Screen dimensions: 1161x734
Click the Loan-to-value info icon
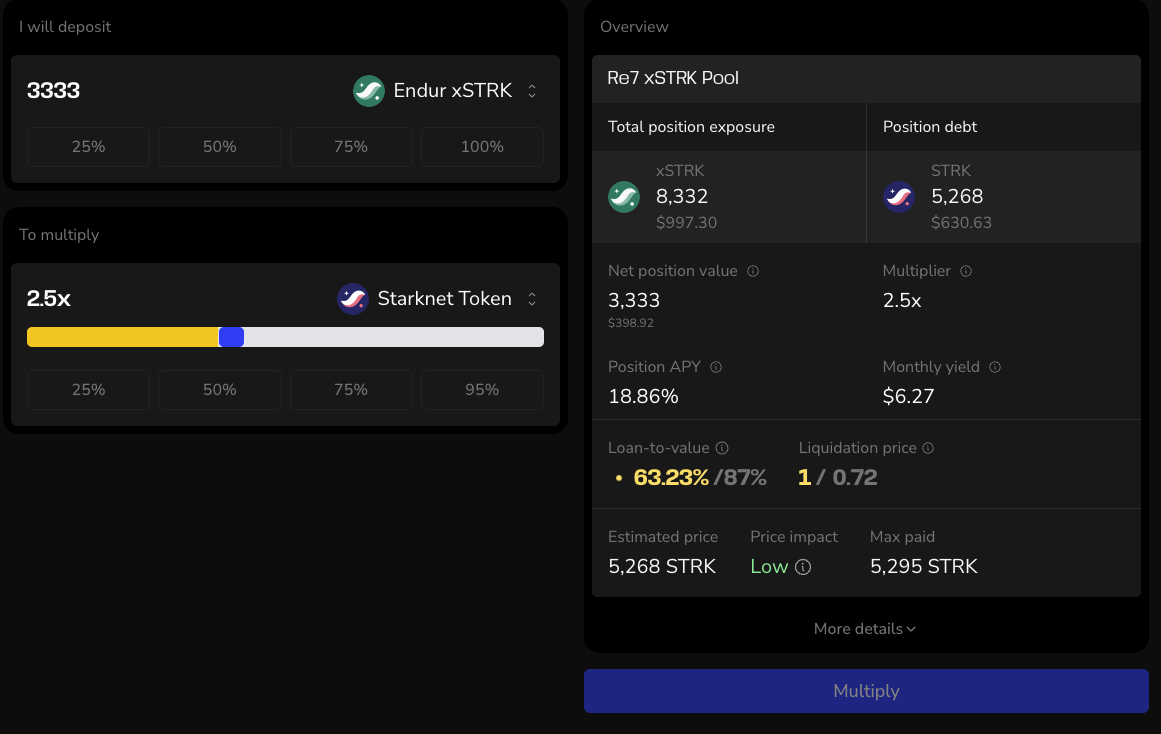pos(722,448)
